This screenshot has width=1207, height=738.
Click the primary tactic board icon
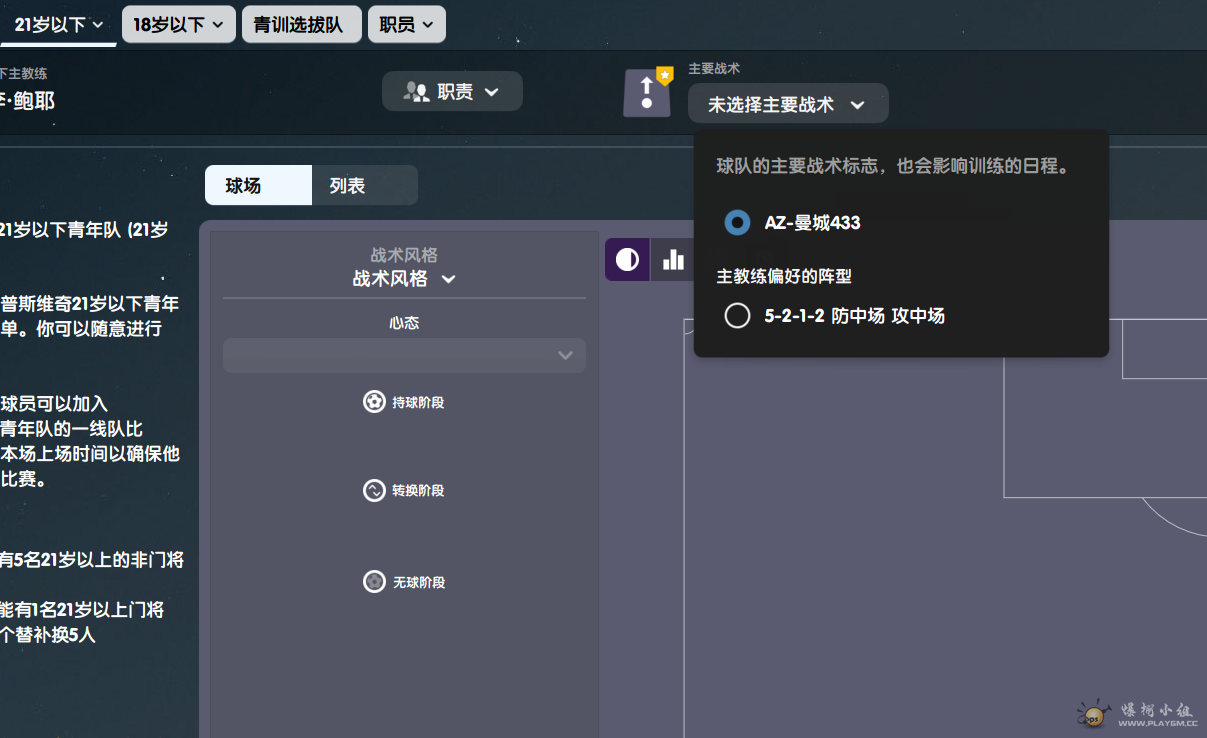[647, 91]
